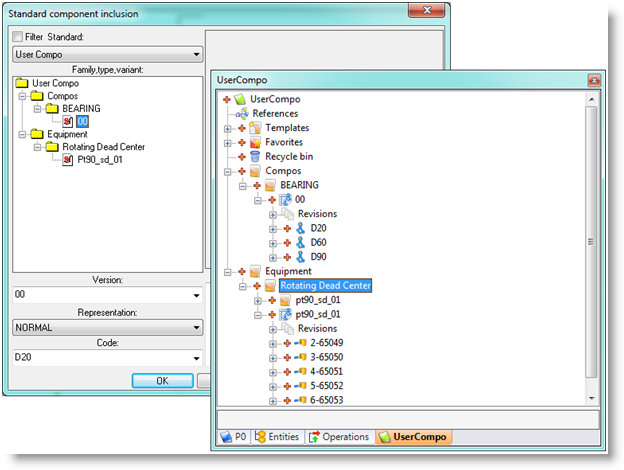Expand the D60 node
Image resolution: width=624 pixels, height=470 pixels.
coord(273,242)
